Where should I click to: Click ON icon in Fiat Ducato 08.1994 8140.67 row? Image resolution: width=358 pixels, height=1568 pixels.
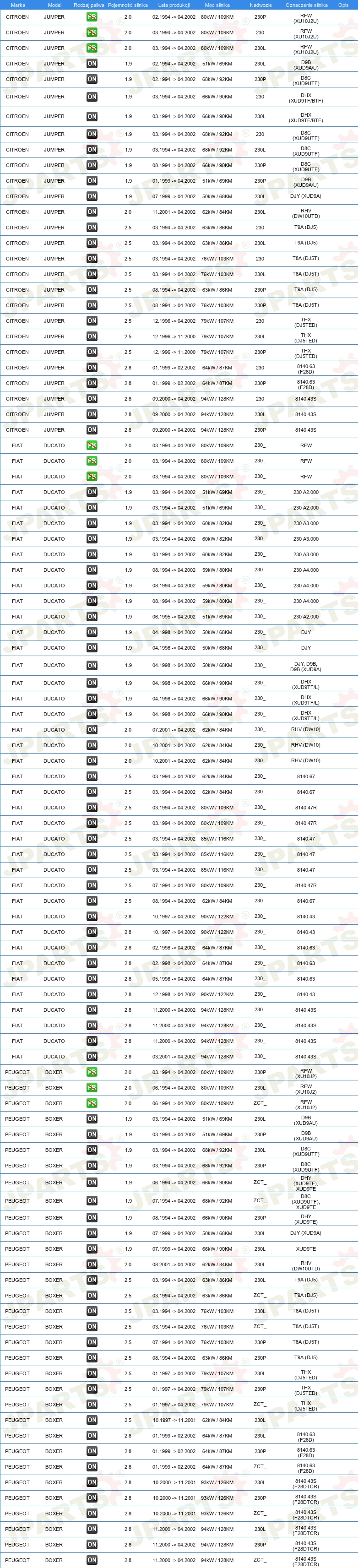92,901
